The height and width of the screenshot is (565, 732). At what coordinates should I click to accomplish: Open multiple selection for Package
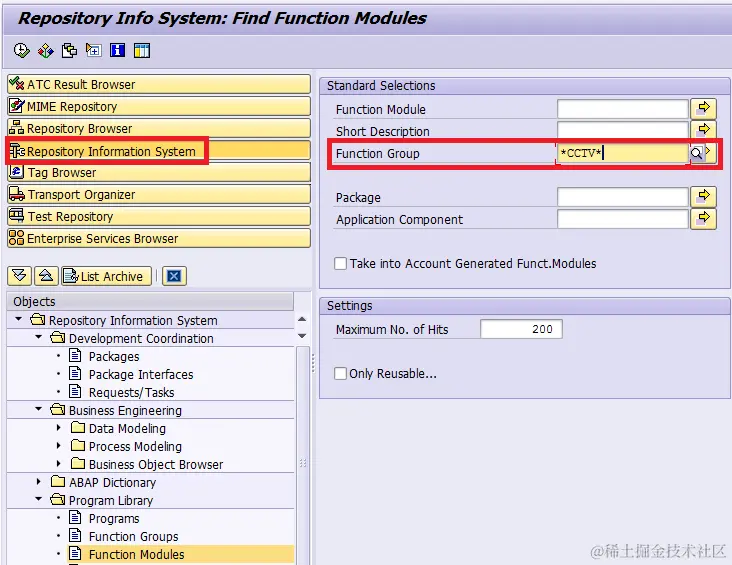(x=704, y=197)
